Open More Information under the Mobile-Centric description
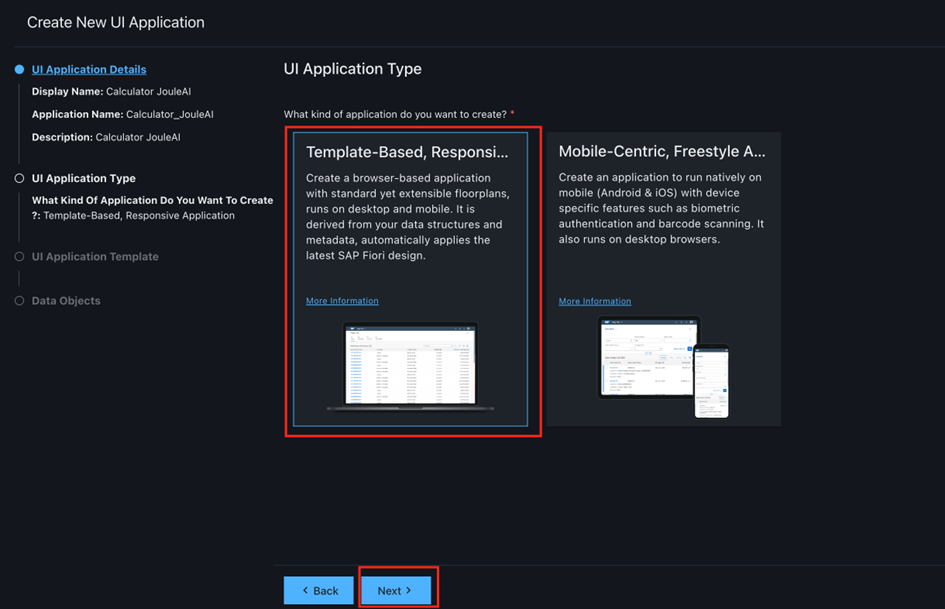This screenshot has height=609, width=945. 595,301
